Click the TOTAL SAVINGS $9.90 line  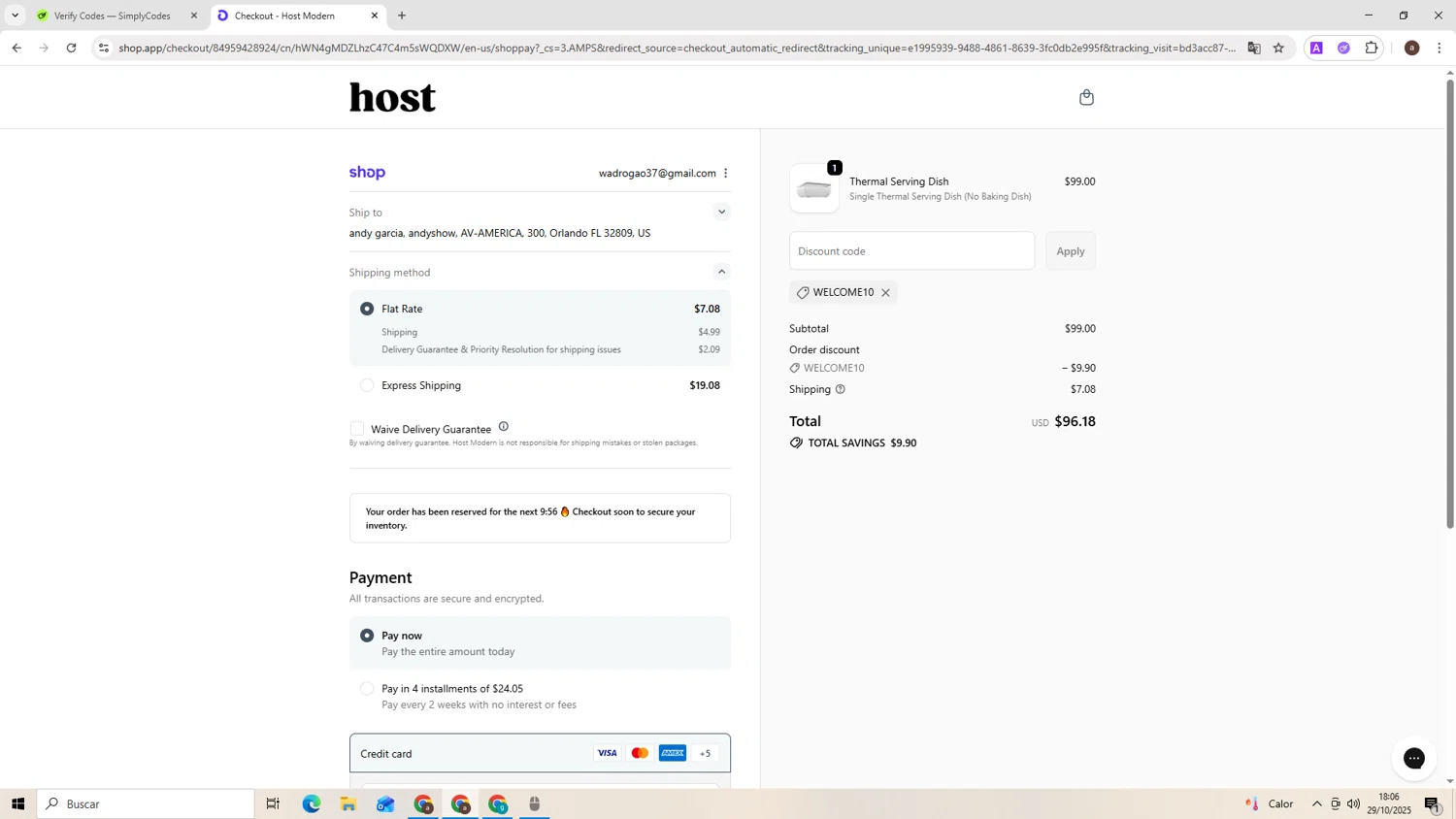pos(853,442)
